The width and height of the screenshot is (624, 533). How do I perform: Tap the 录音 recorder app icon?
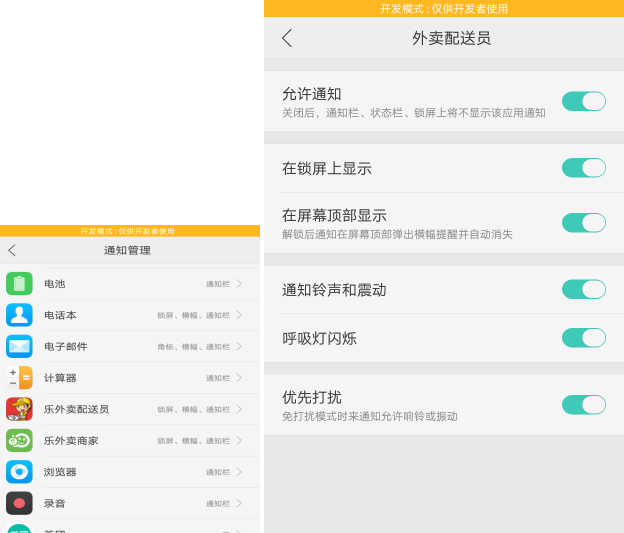coord(19,503)
